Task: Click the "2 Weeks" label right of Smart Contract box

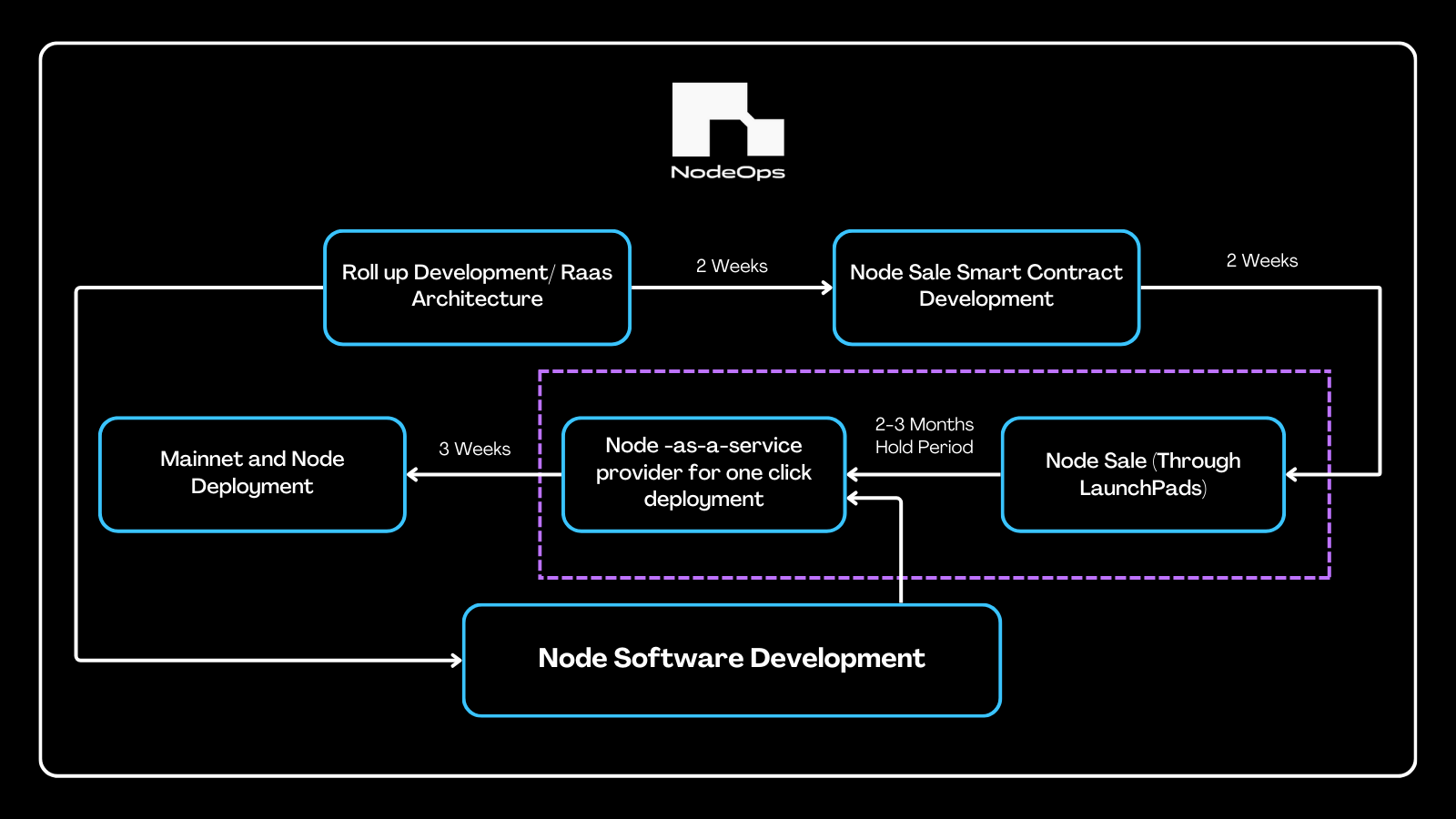Action: (1262, 260)
